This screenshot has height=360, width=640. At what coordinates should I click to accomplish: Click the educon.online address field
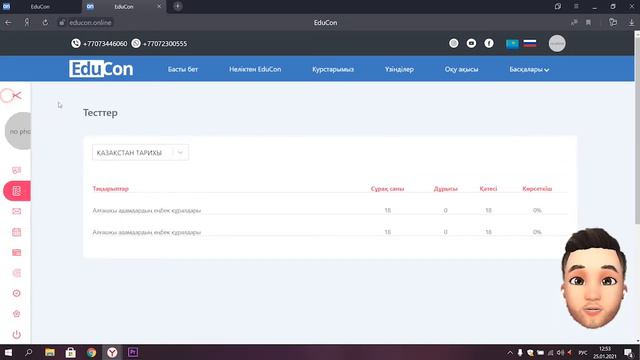click(90, 22)
